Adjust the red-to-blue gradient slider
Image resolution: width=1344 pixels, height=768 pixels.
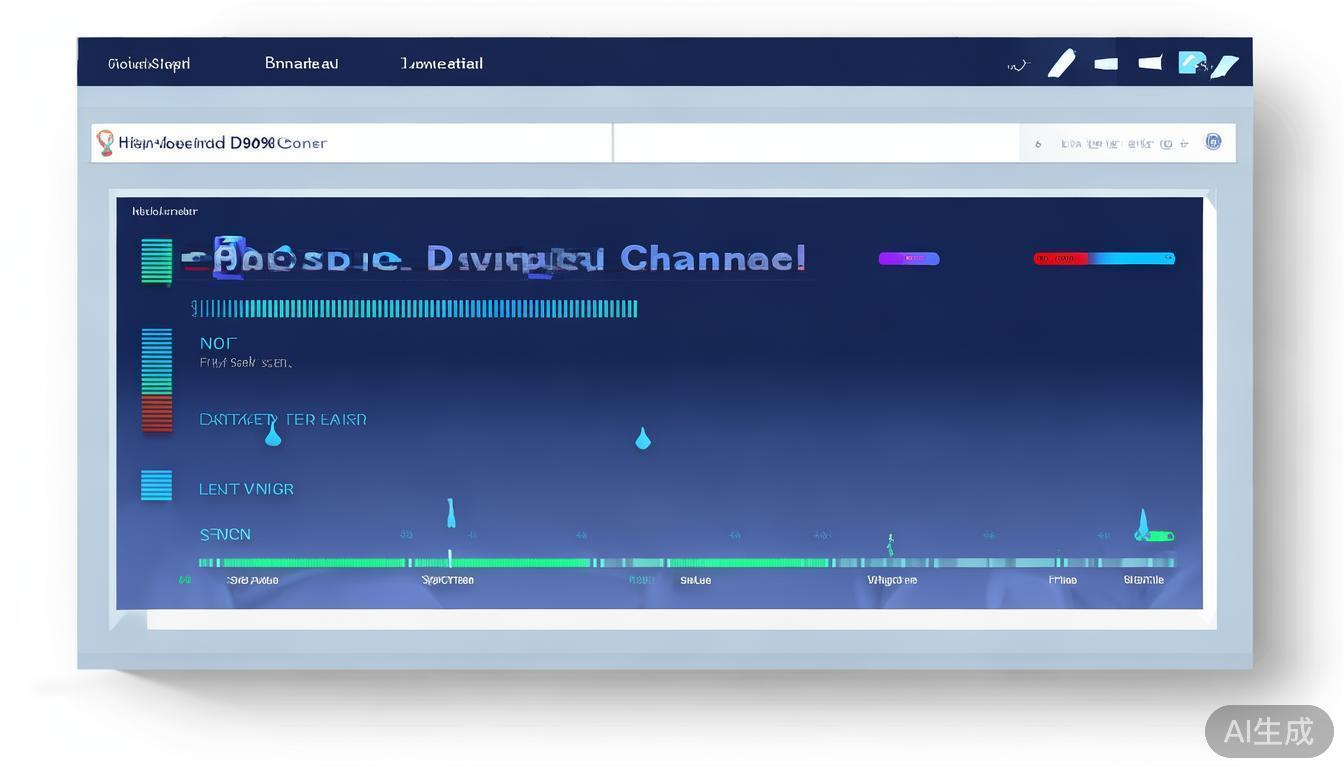1103,258
